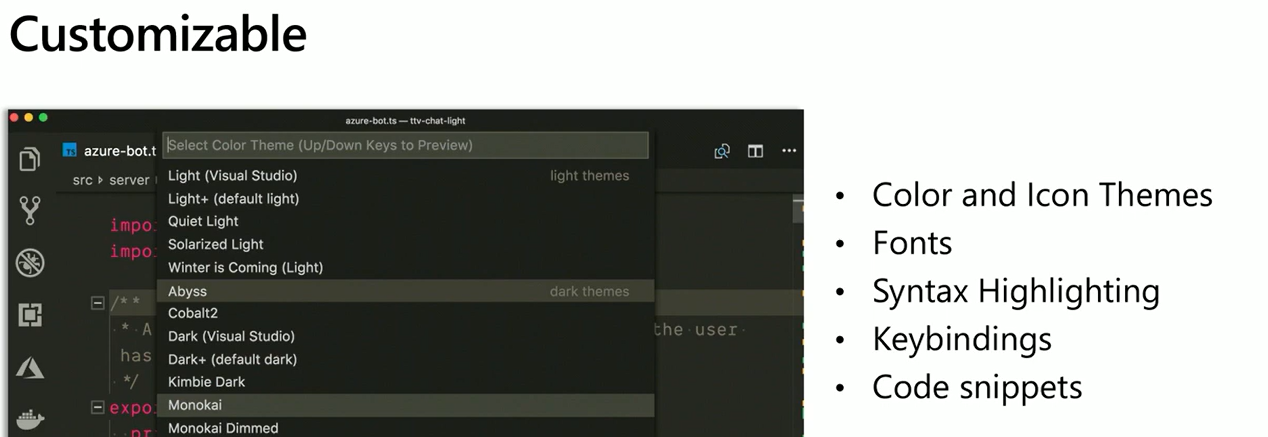
Task: Select the Cobalt2 theme
Action: [x=406, y=313]
